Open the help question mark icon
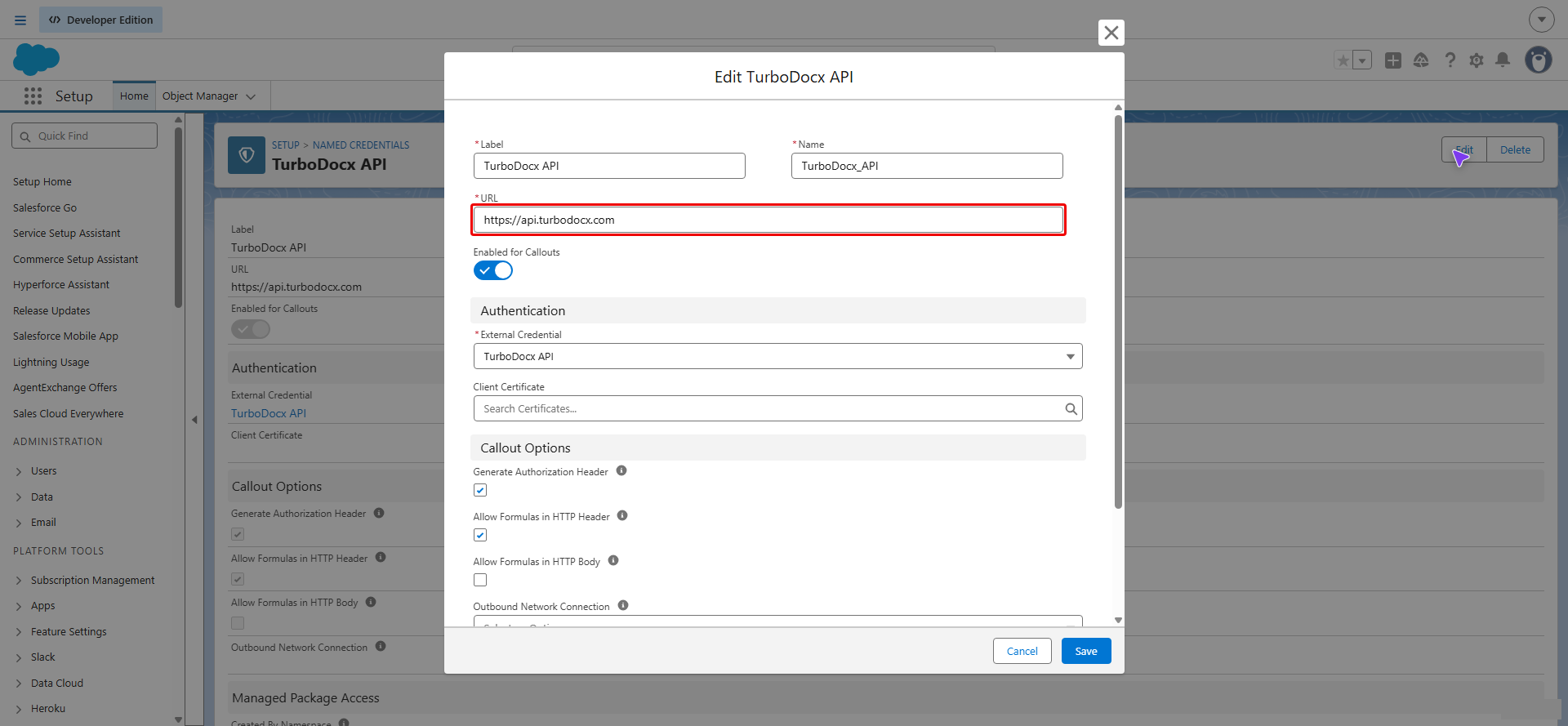Viewport: 1568px width, 726px height. pyautogui.click(x=1450, y=60)
